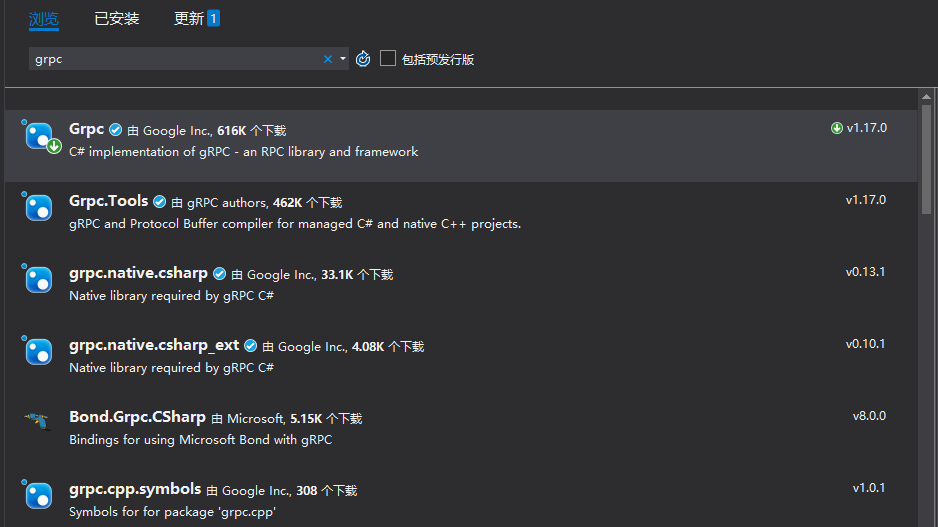
Task: Click 'Bindings for using Microsoft Bond' description
Action: pos(200,440)
